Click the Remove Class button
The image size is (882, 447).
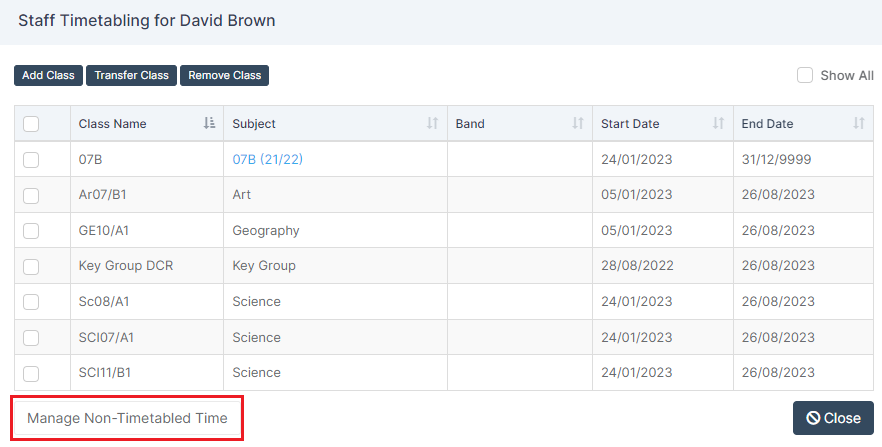click(224, 75)
